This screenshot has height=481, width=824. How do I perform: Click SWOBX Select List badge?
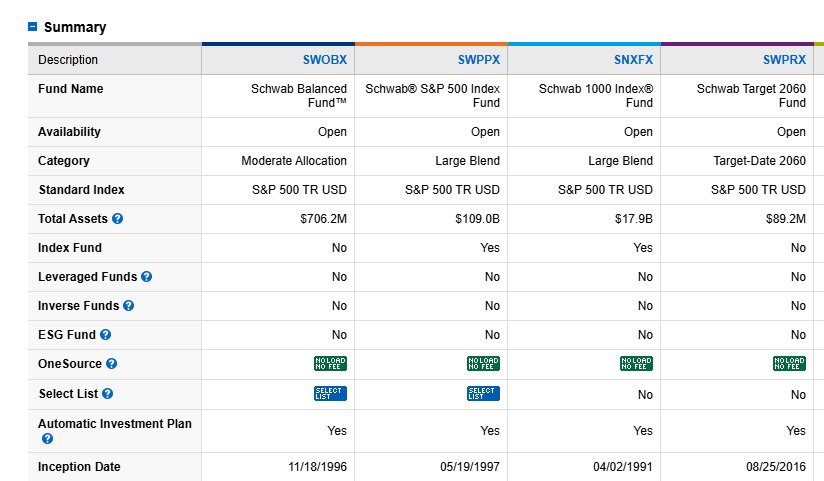331,393
